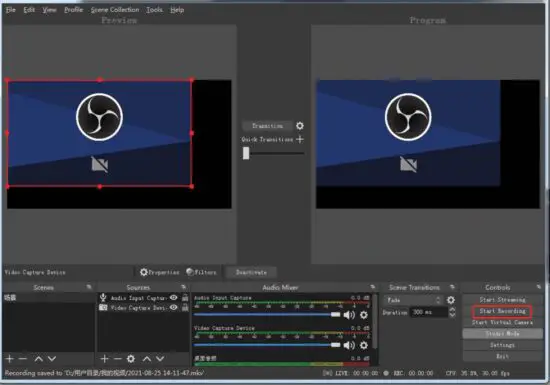Open the Tools menu
550x385 pixels.
click(154, 10)
